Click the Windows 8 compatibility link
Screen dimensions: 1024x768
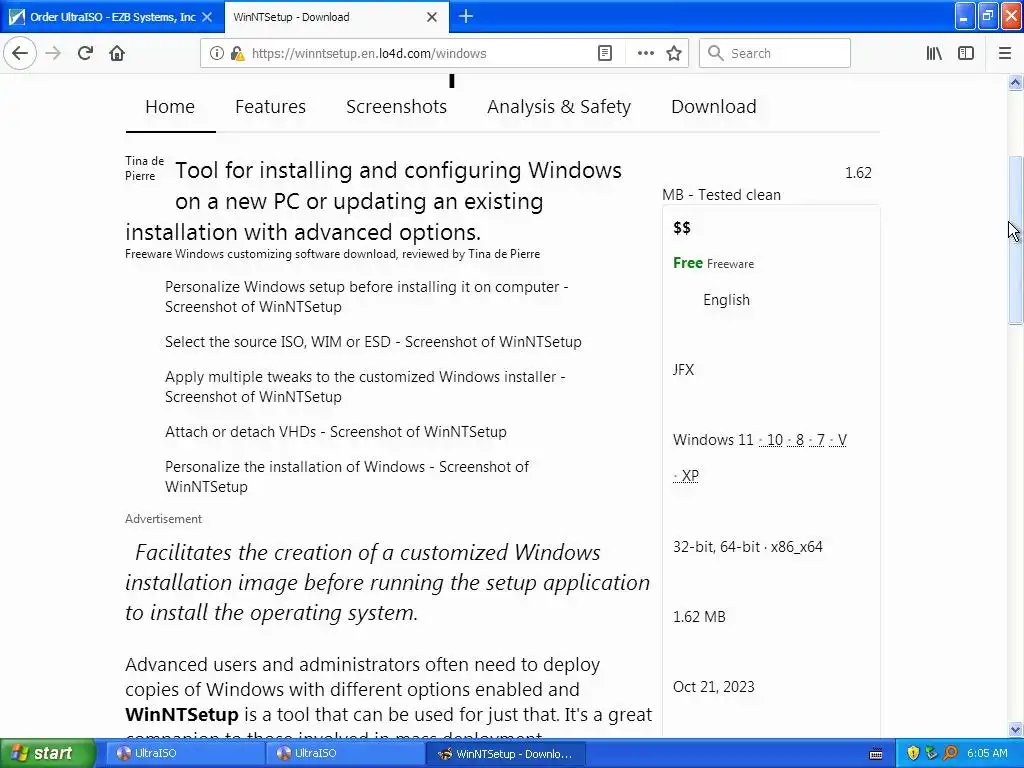(796, 440)
